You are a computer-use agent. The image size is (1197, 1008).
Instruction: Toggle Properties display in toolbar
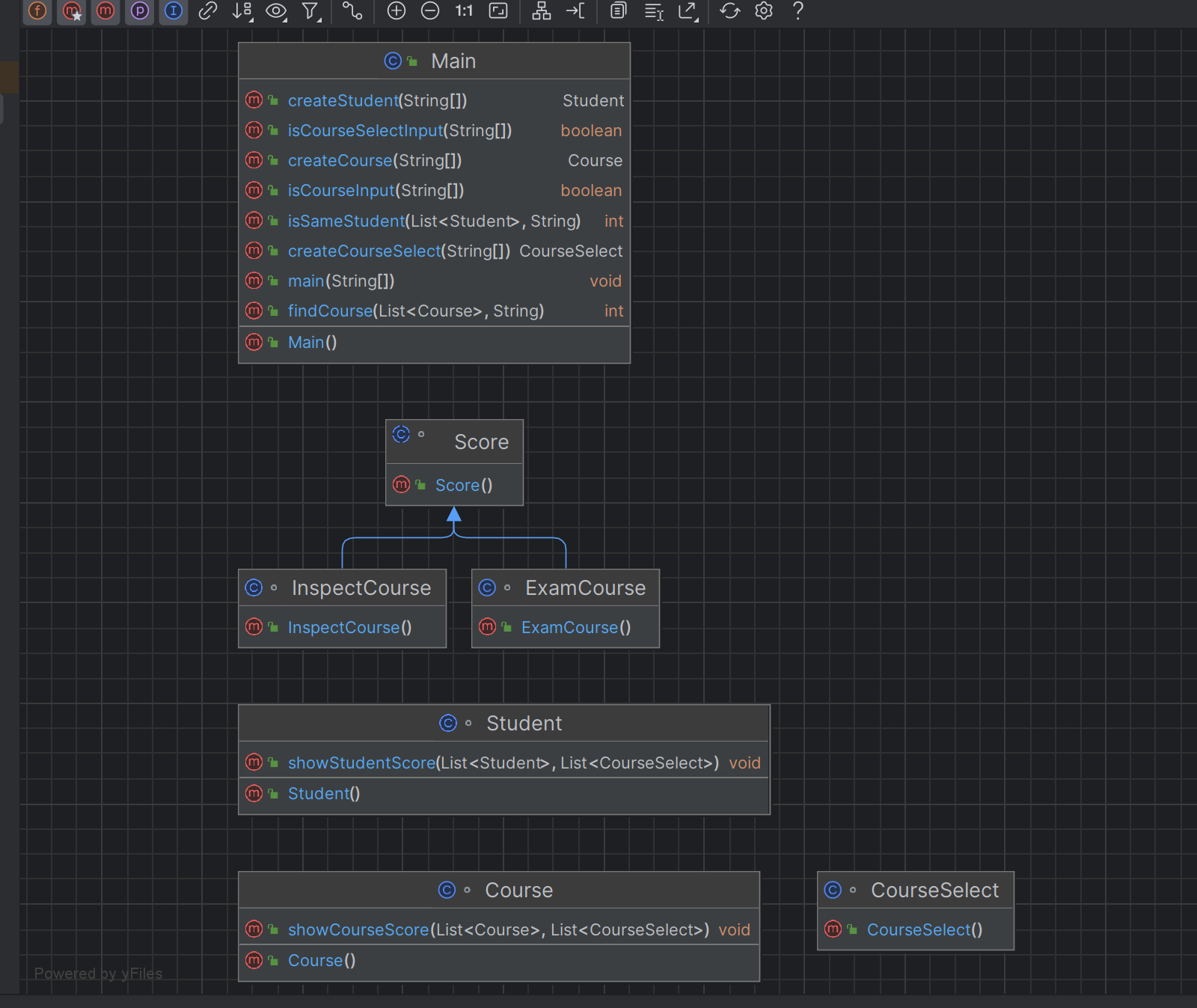tap(140, 11)
